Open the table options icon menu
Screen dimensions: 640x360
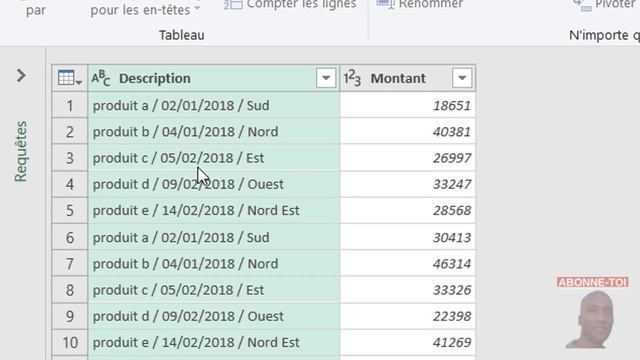coord(70,78)
